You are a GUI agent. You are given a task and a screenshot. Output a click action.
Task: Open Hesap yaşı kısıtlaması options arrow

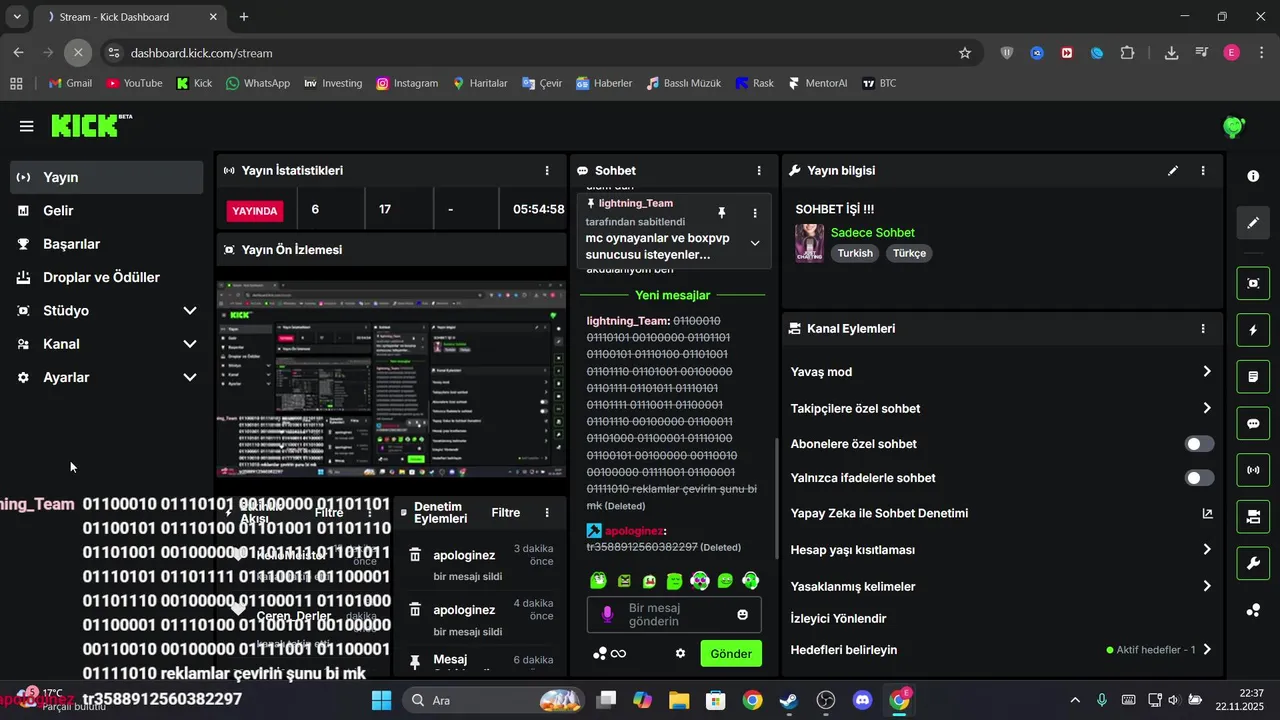pos(1207,549)
